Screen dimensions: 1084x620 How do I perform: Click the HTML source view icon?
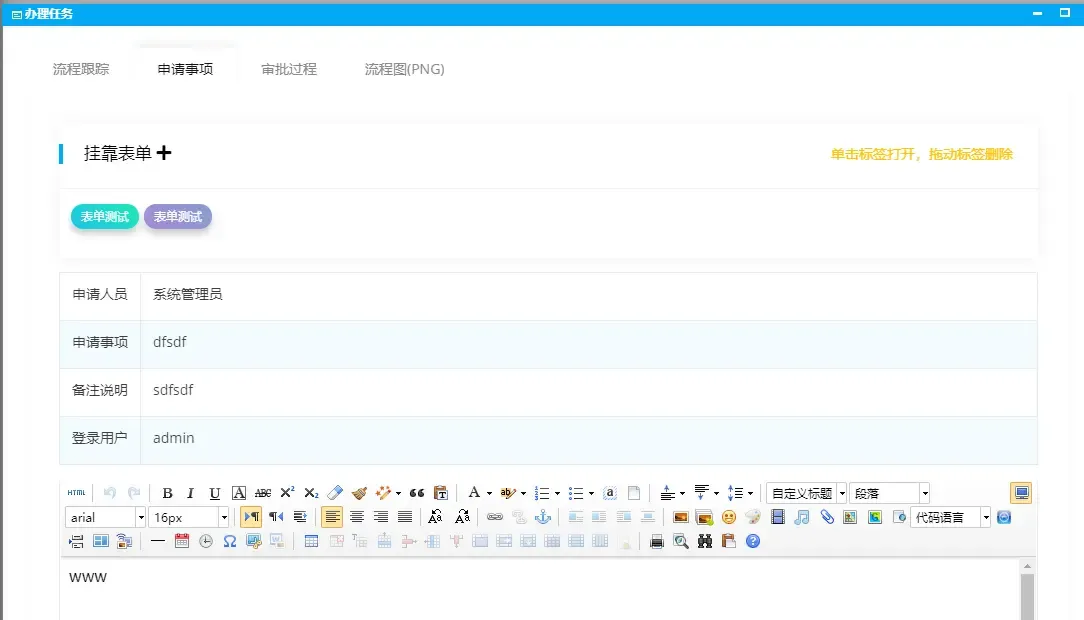[x=76, y=493]
